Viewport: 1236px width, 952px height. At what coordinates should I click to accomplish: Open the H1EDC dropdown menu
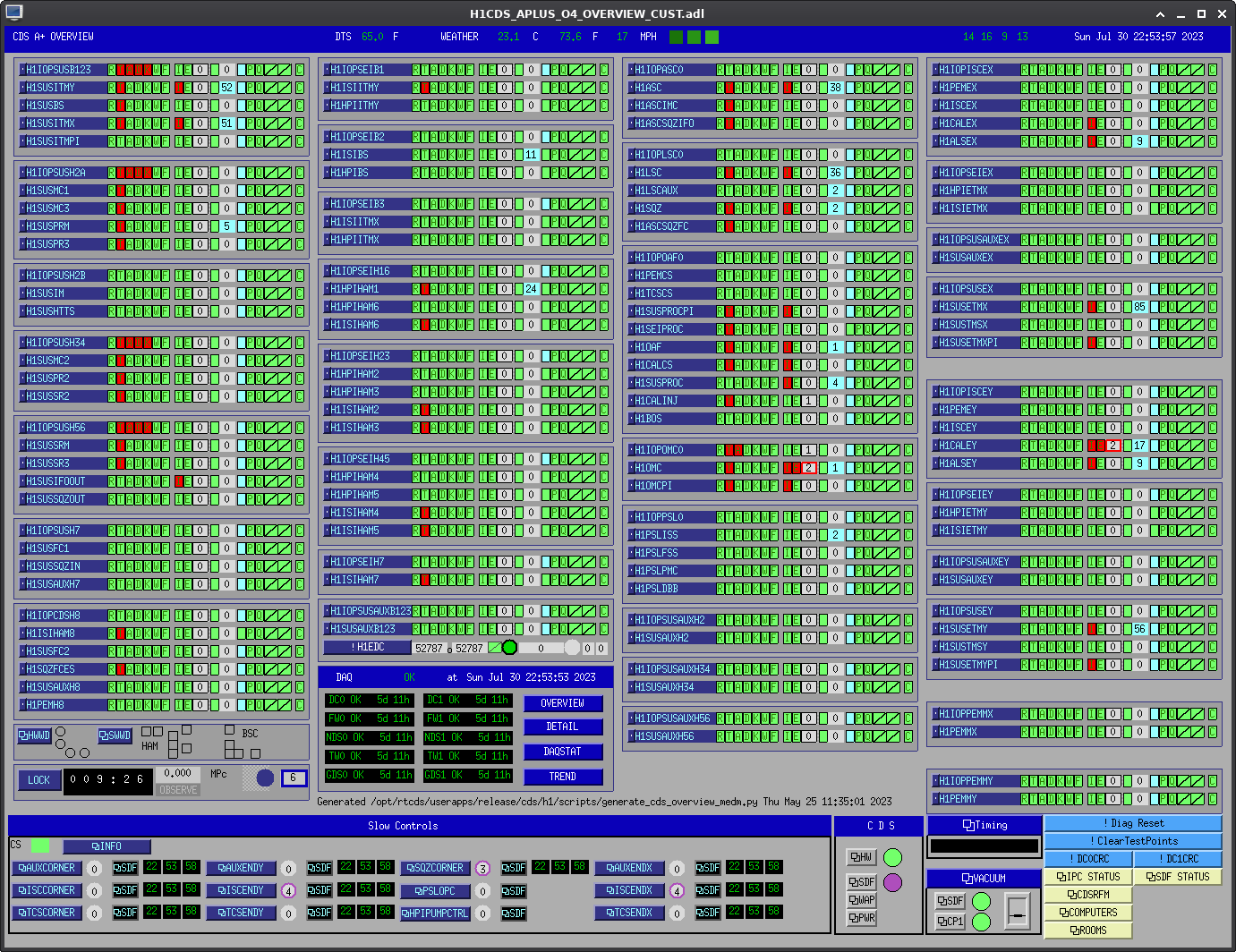(x=367, y=648)
